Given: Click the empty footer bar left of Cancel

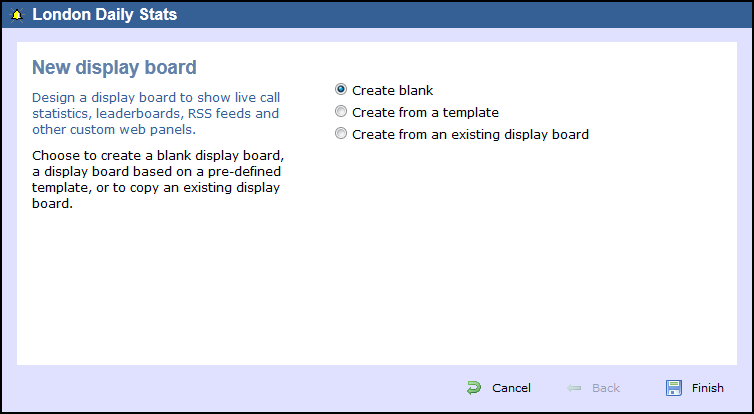Looking at the screenshot, I should point(230,388).
